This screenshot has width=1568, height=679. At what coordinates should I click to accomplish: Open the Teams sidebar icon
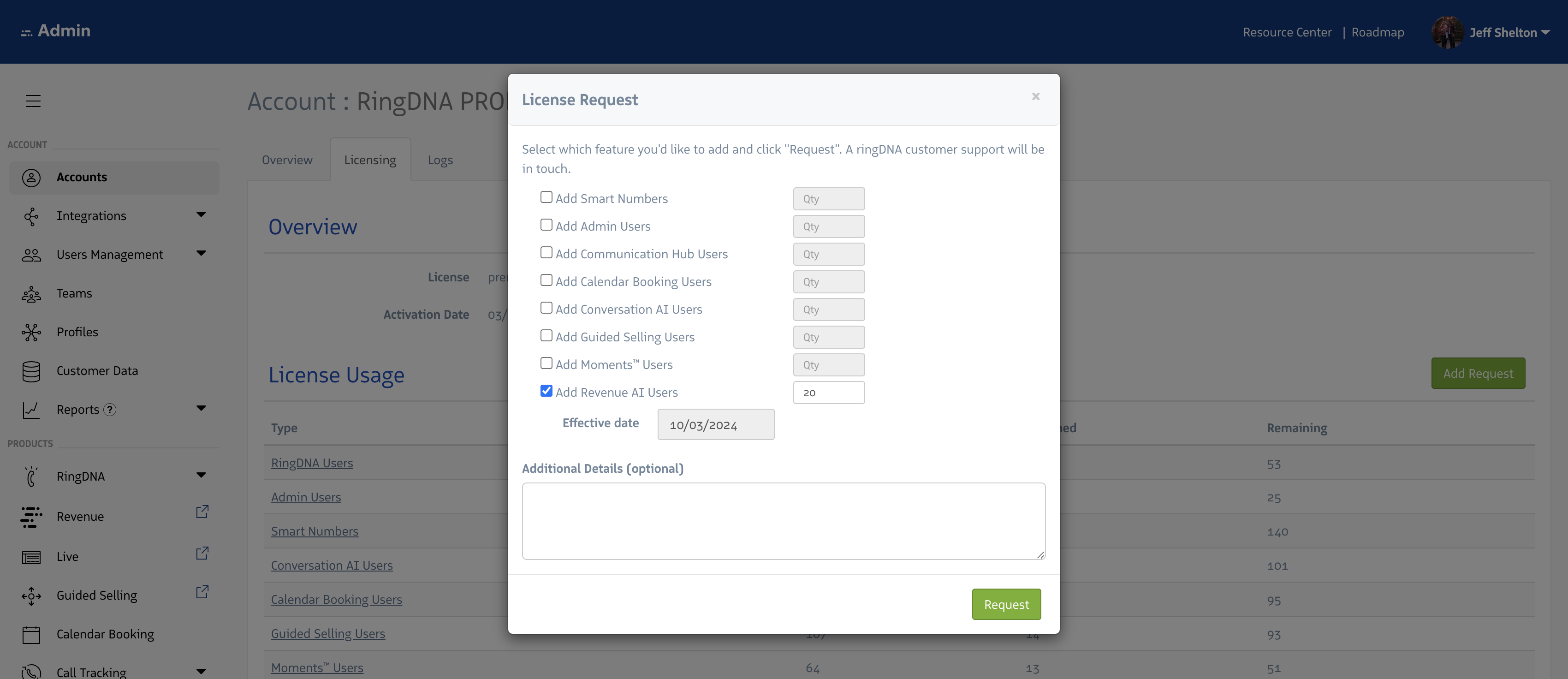coord(31,294)
